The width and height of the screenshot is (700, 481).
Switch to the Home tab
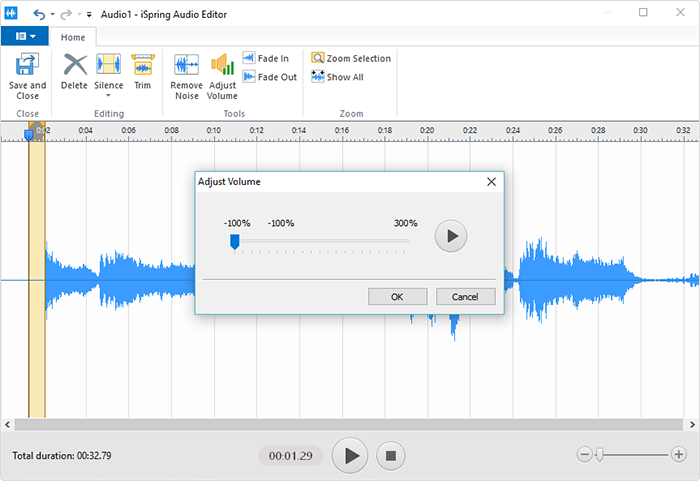pos(73,38)
